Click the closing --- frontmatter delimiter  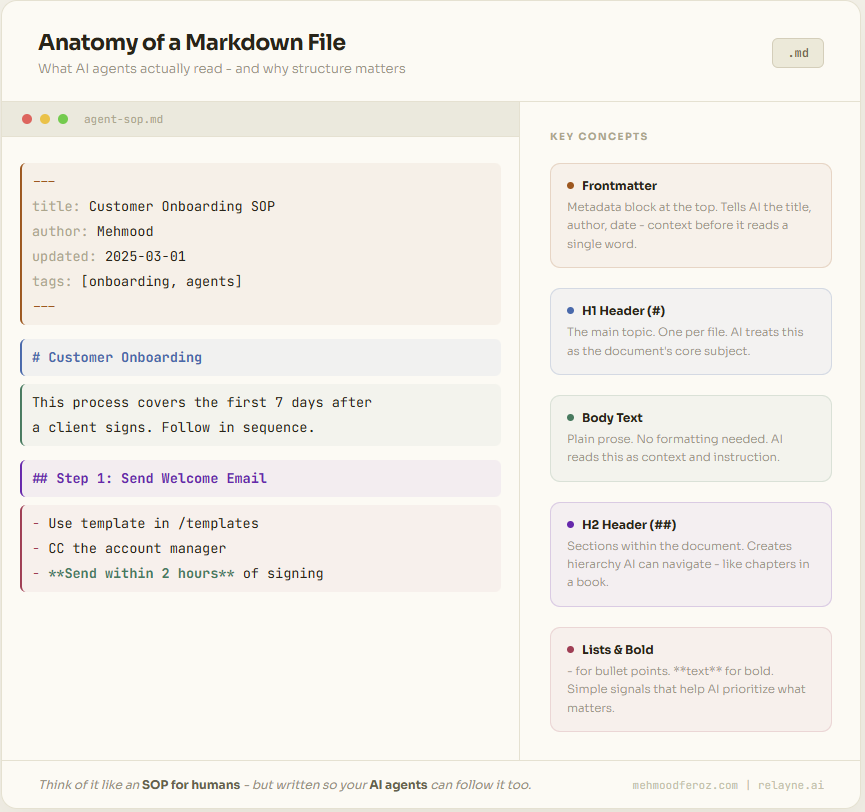point(44,306)
